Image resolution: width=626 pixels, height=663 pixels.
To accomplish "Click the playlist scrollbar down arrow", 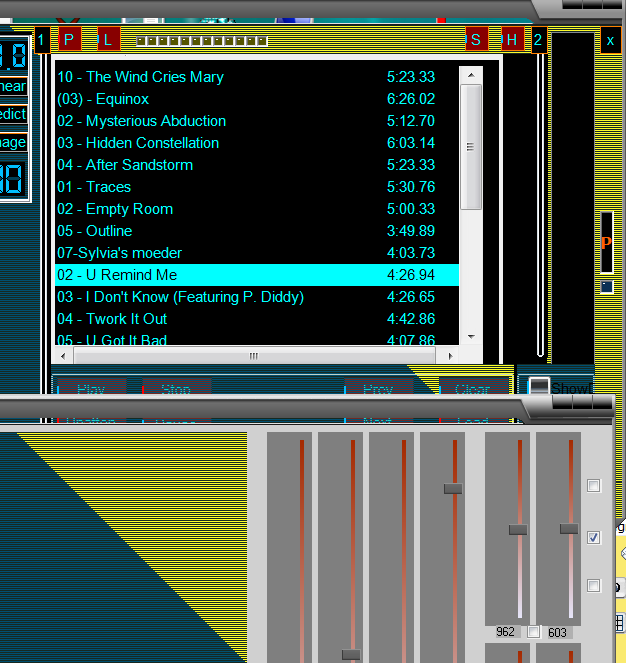I will (471, 337).
